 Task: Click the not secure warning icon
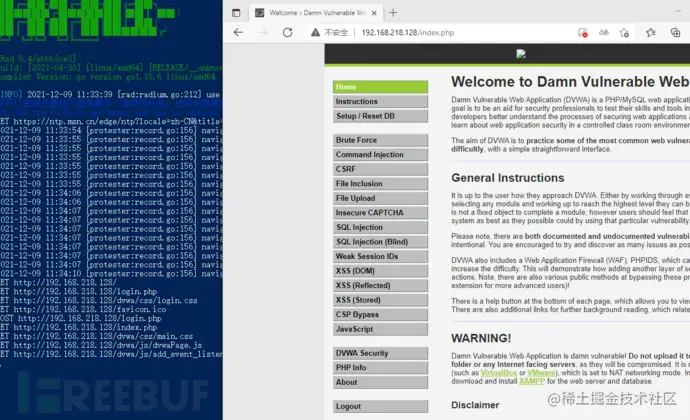click(x=315, y=32)
